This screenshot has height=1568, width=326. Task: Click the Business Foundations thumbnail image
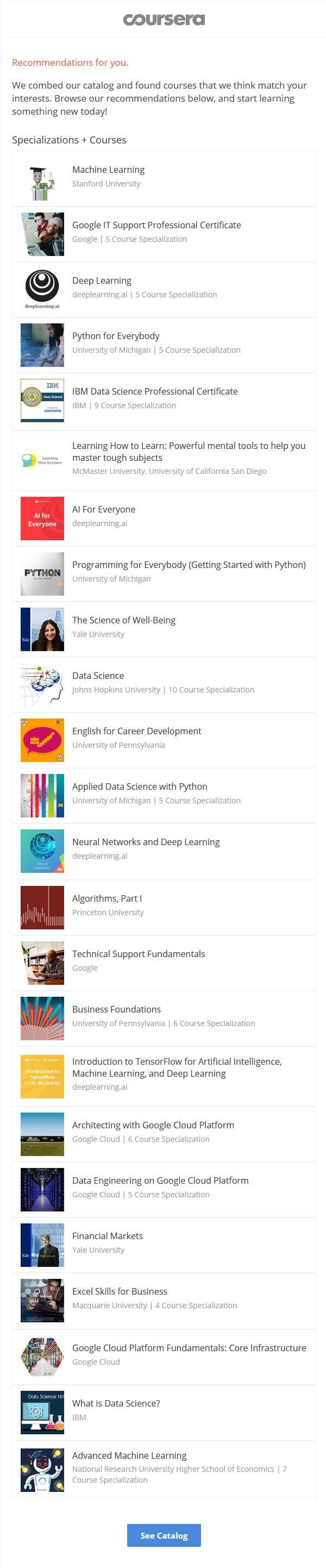click(42, 1019)
